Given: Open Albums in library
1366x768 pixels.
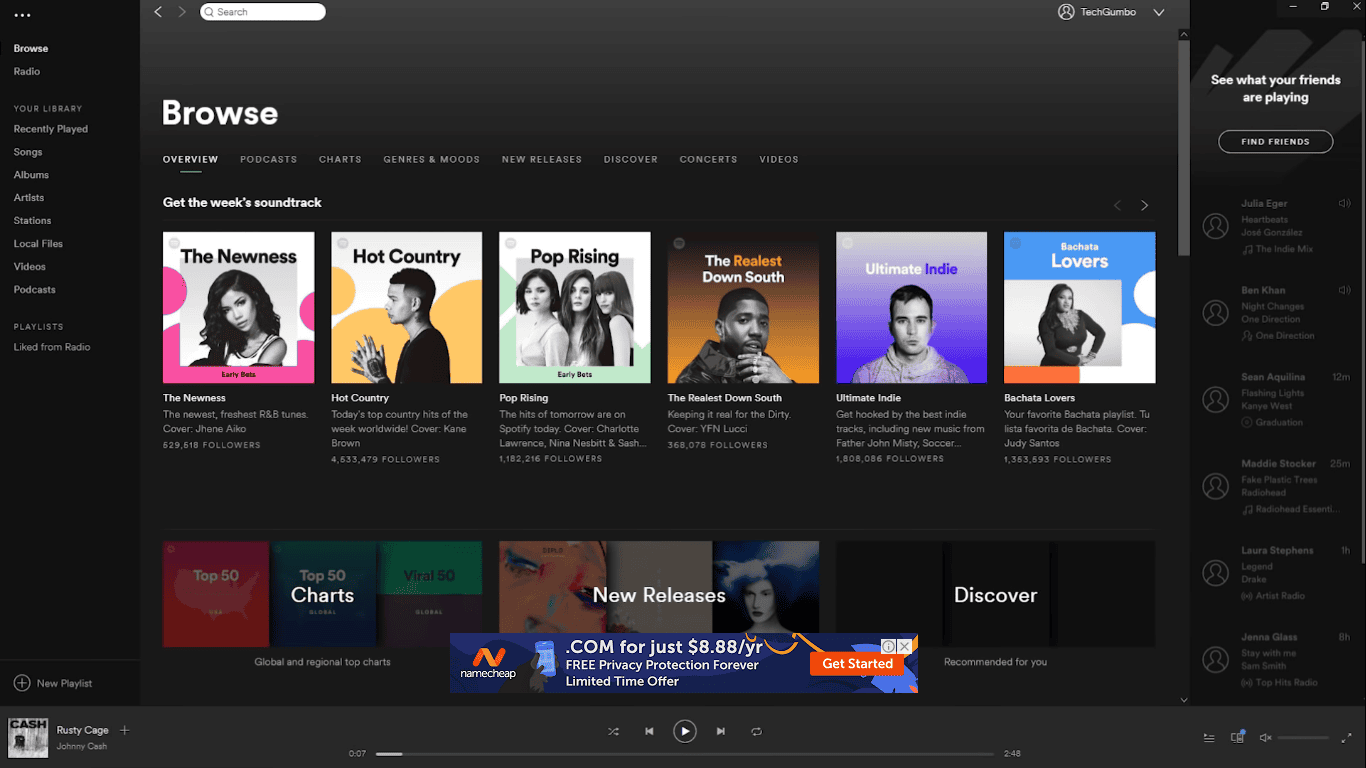Looking at the screenshot, I should point(31,175).
